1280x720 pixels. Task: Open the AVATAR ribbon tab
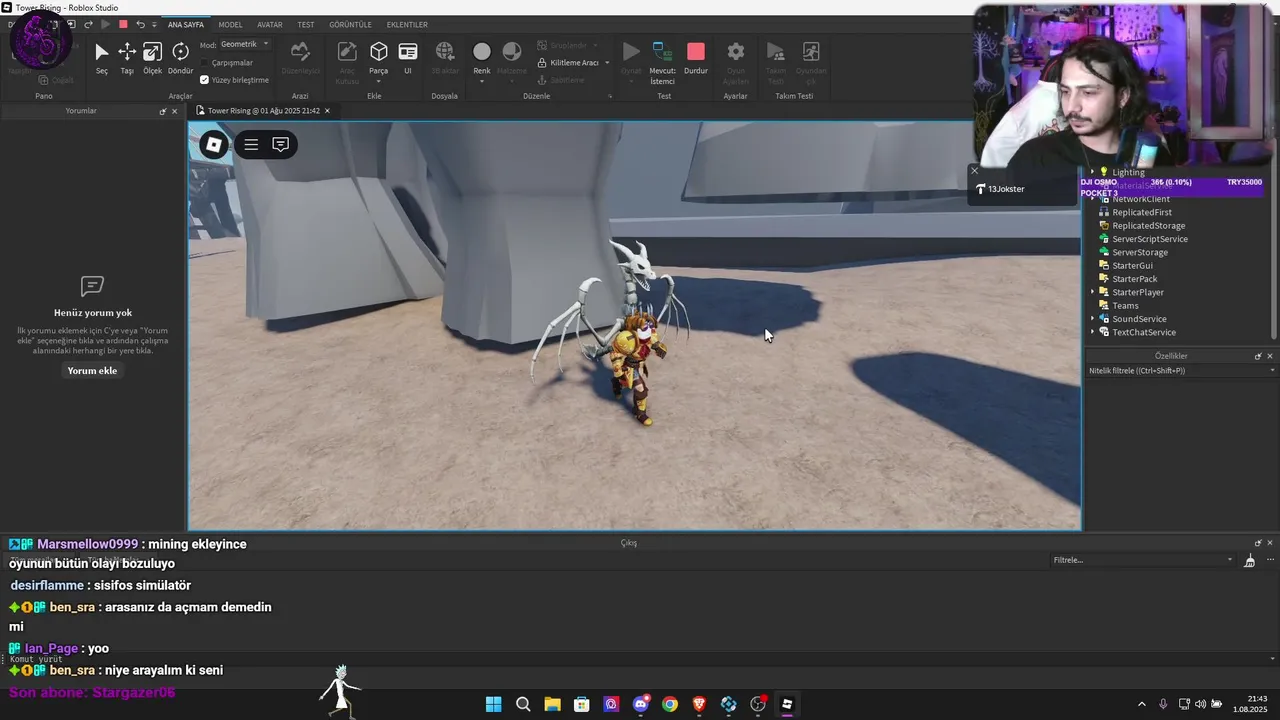pyautogui.click(x=270, y=25)
